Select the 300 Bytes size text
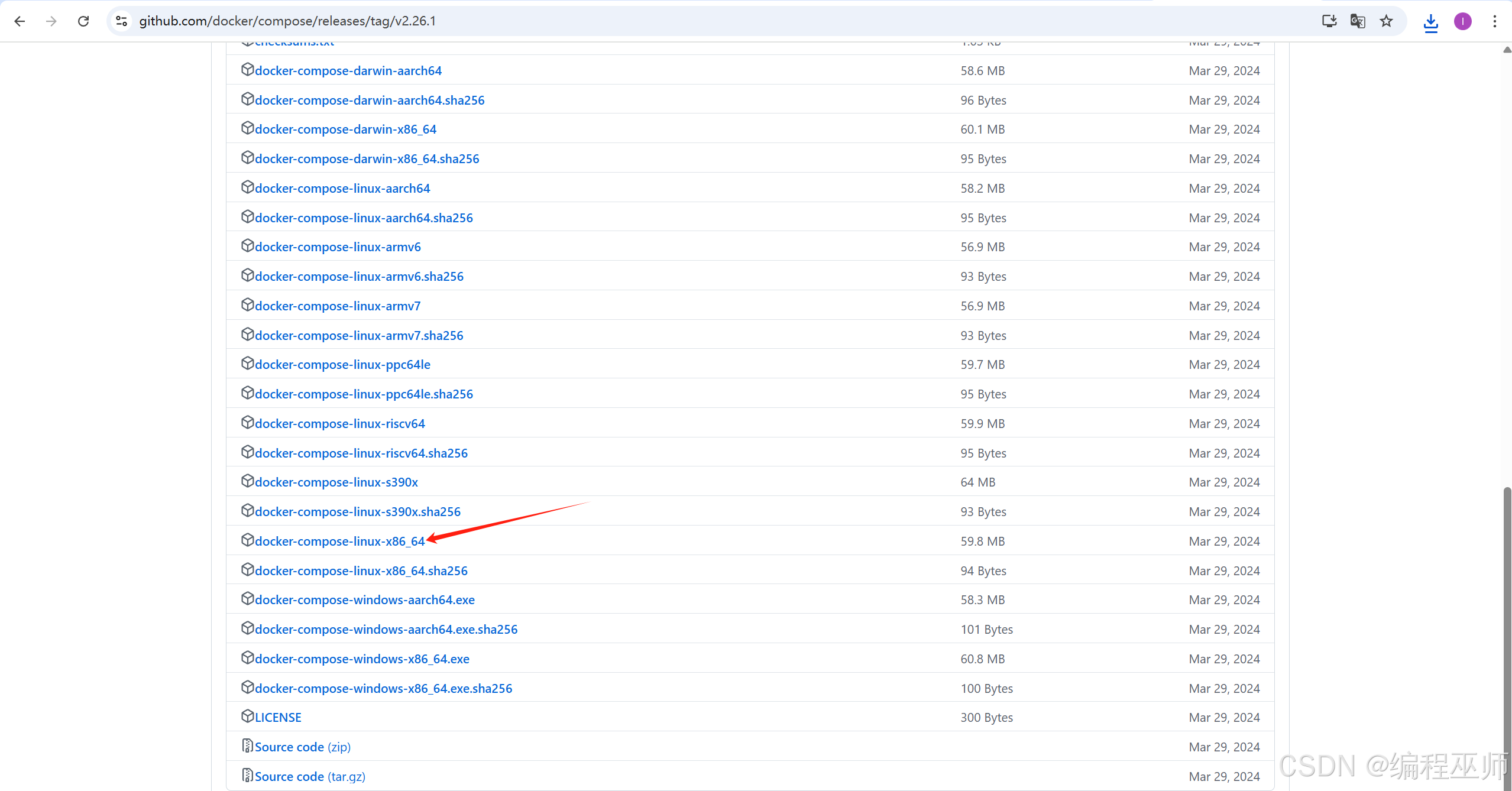 (987, 718)
